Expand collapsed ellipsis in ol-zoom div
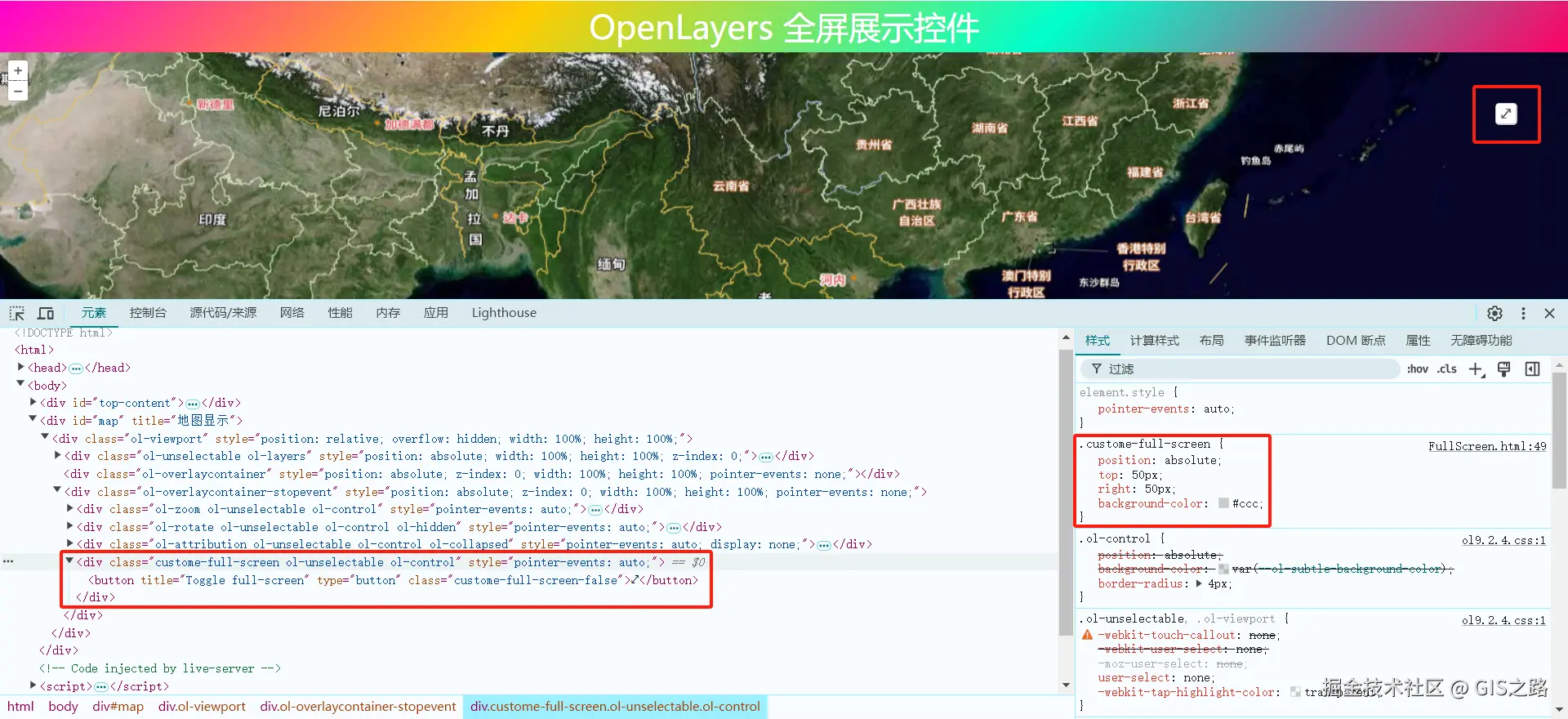Screen dimensions: 1568x719 (x=595, y=509)
